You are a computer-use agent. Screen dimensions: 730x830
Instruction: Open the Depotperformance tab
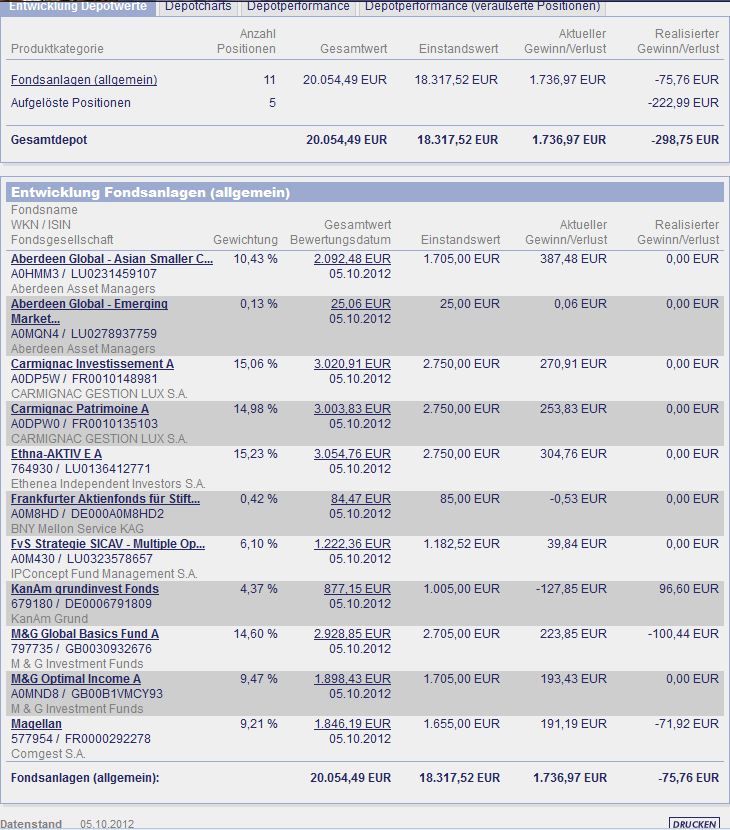(298, 7)
